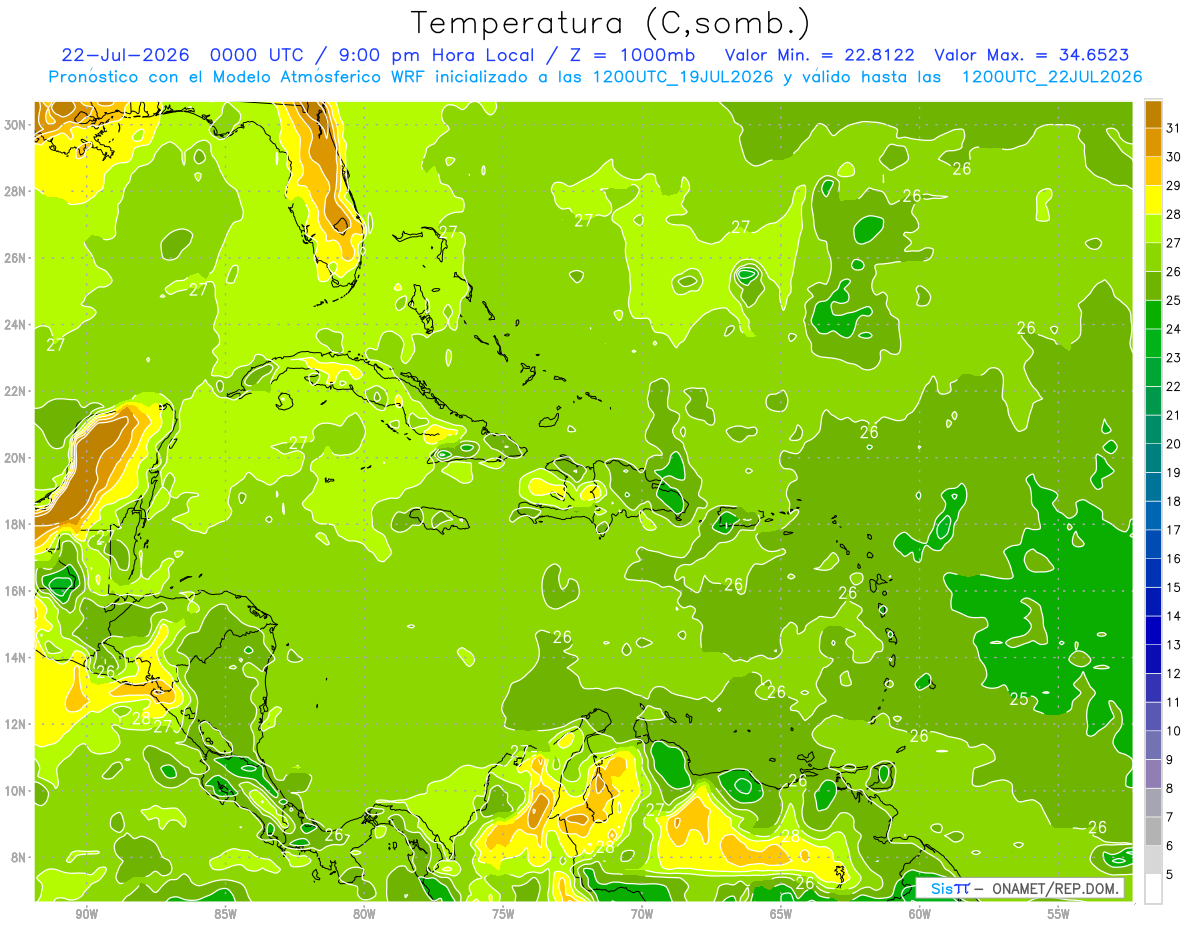Click the 'Temperatura (C,somb.)' title
The width and height of the screenshot is (1200, 927).
coord(611,23)
